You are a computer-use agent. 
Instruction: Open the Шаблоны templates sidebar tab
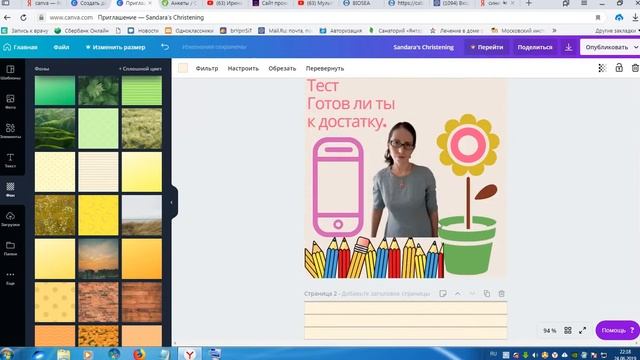(x=11, y=72)
